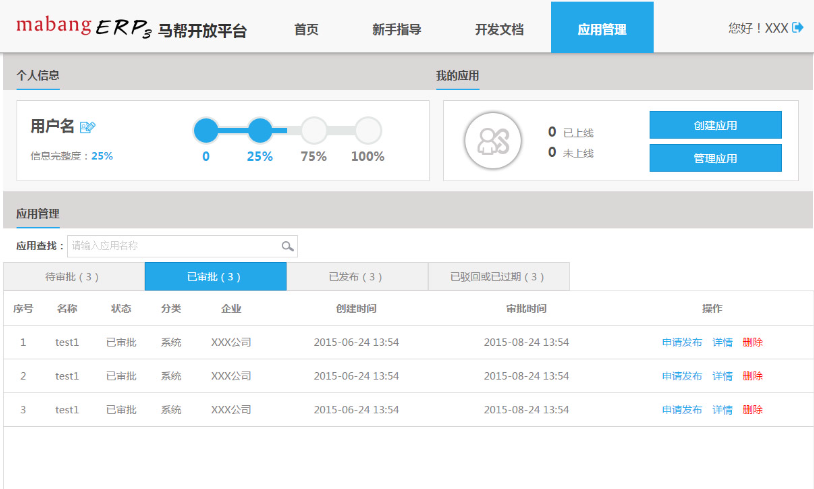
Task: Switch to the 待审批 tab
Action: click(73, 277)
